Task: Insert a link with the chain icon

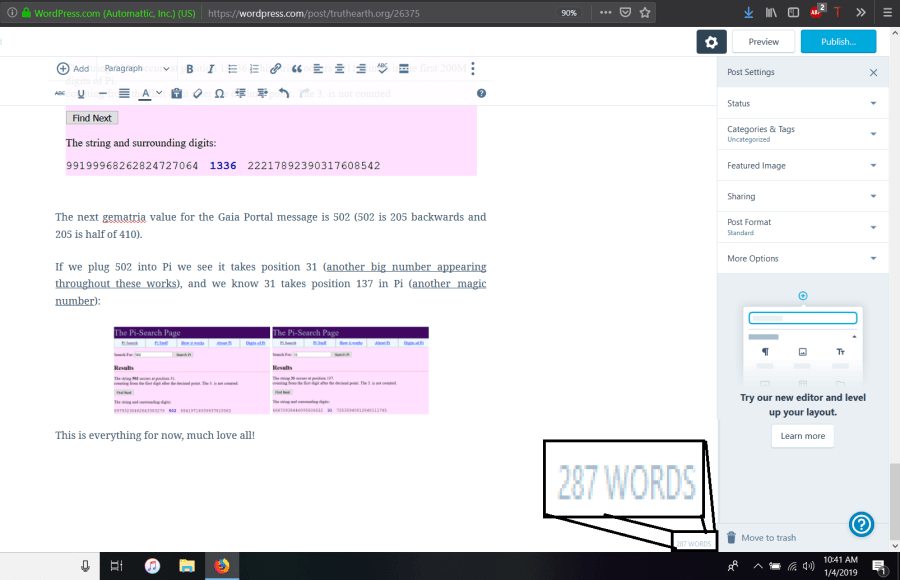Action: [x=276, y=69]
